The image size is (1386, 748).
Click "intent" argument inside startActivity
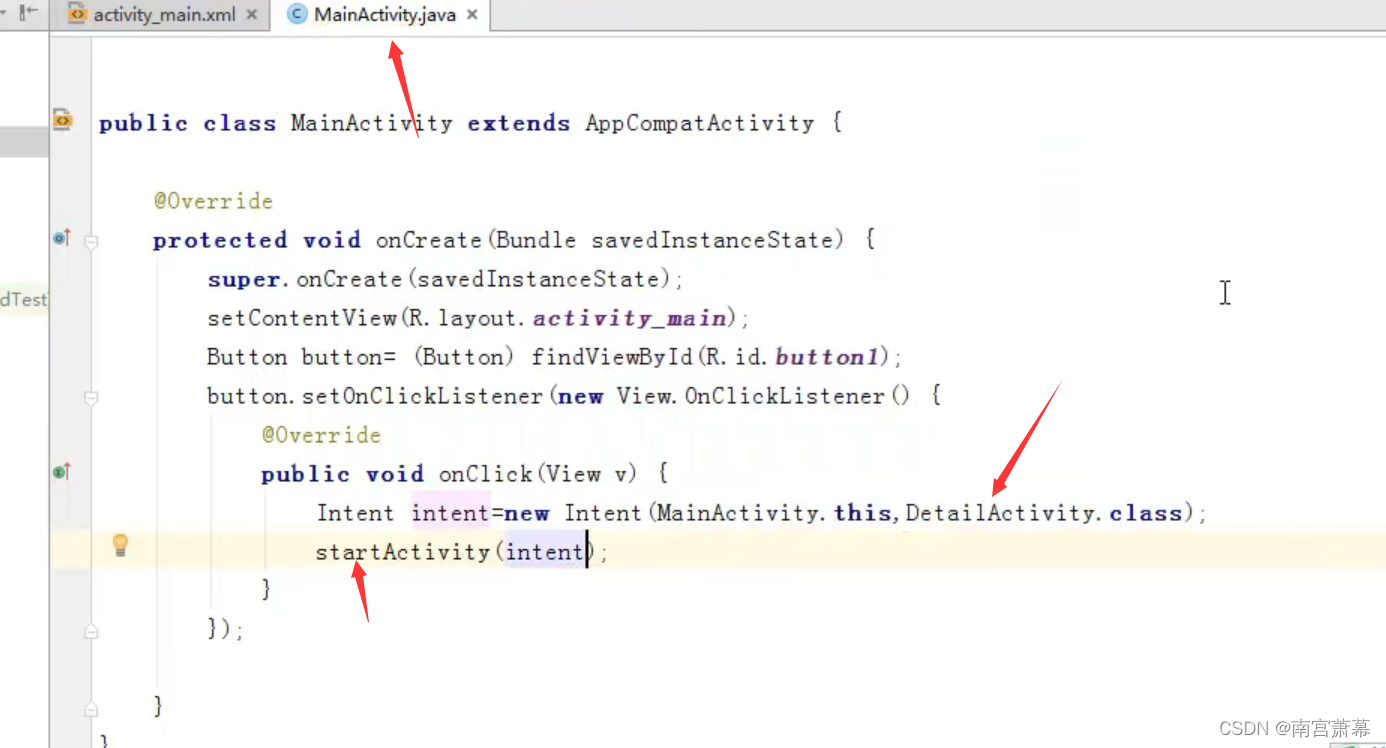545,552
